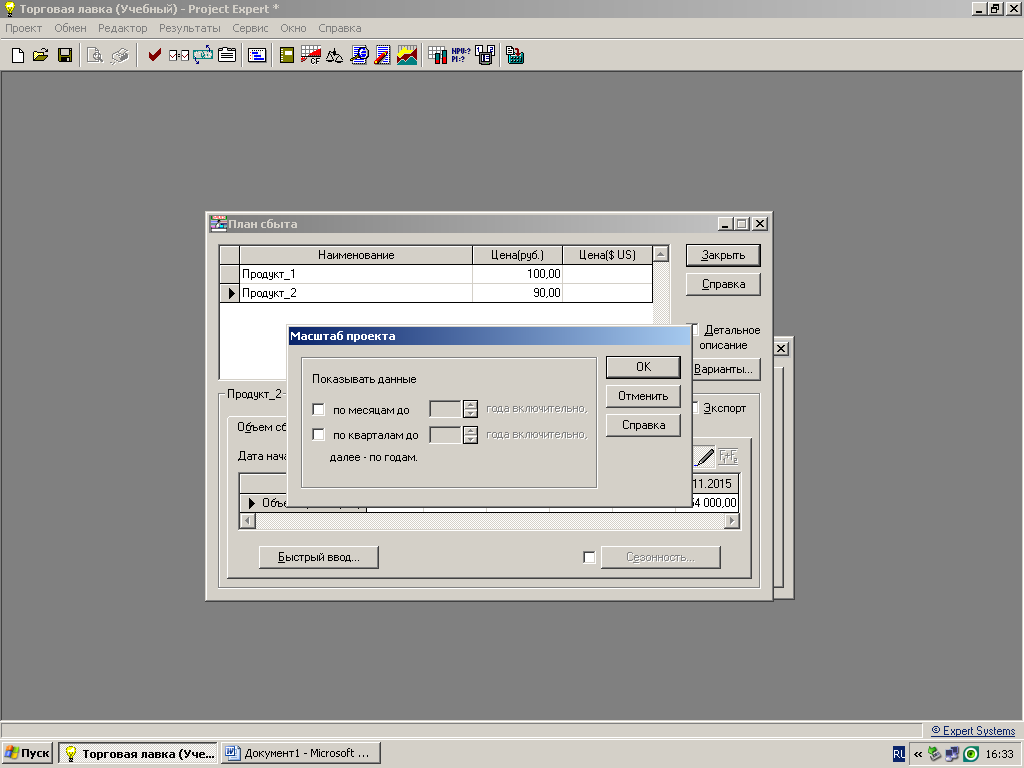This screenshot has height=768, width=1024.
Task: Tick the Экспорт checkbox
Action: [x=696, y=408]
